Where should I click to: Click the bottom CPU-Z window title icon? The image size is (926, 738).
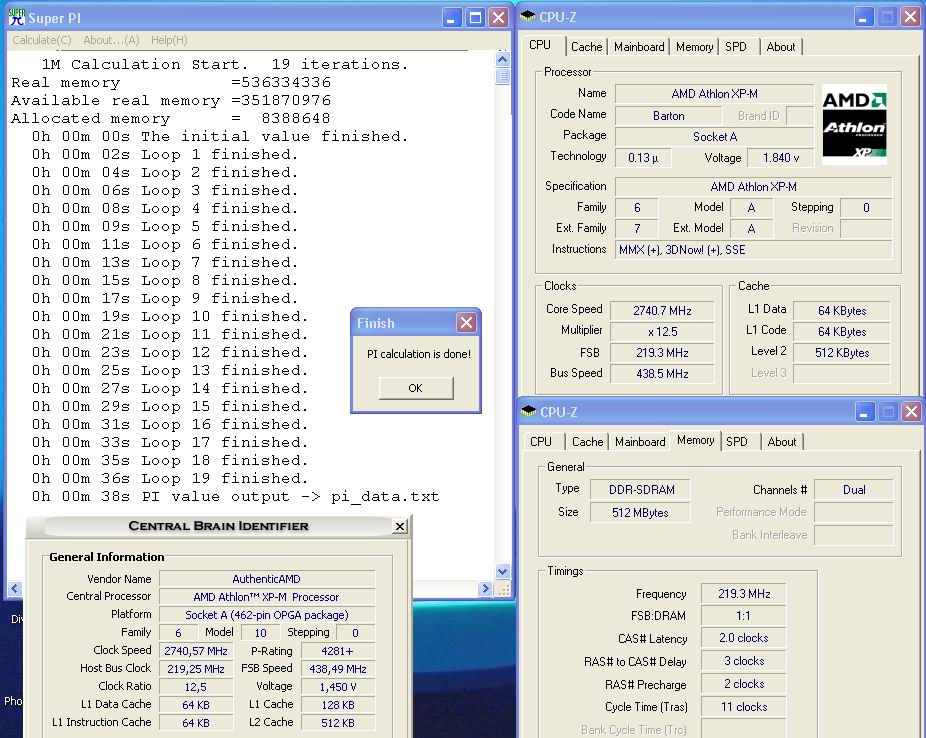pos(529,411)
